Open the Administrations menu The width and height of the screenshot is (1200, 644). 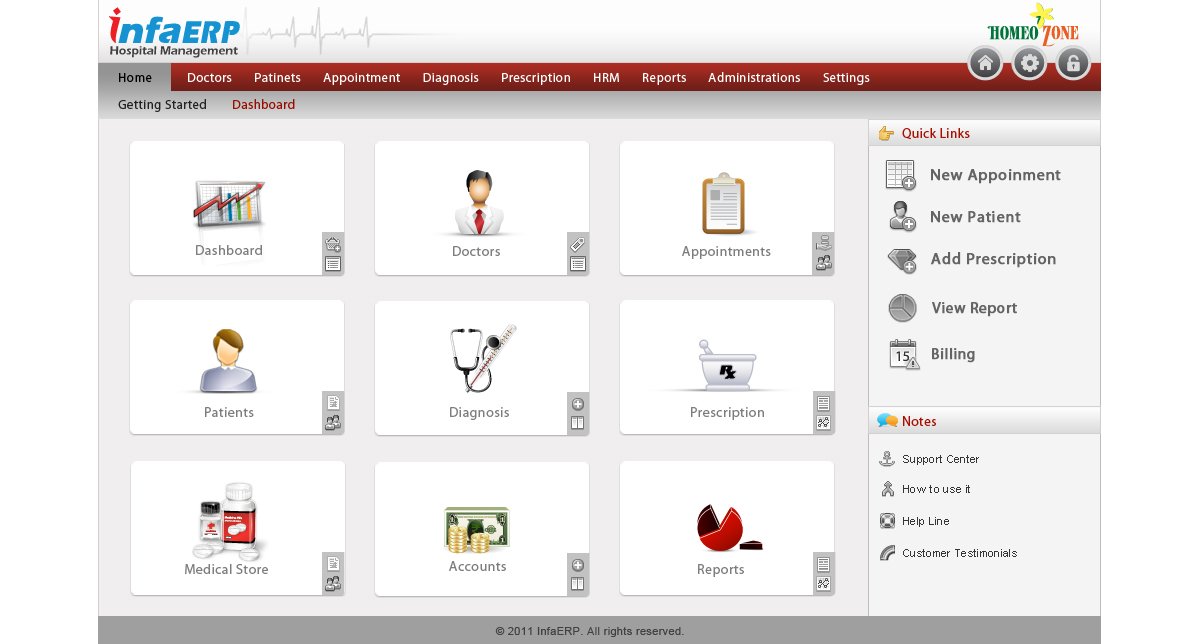tap(754, 77)
